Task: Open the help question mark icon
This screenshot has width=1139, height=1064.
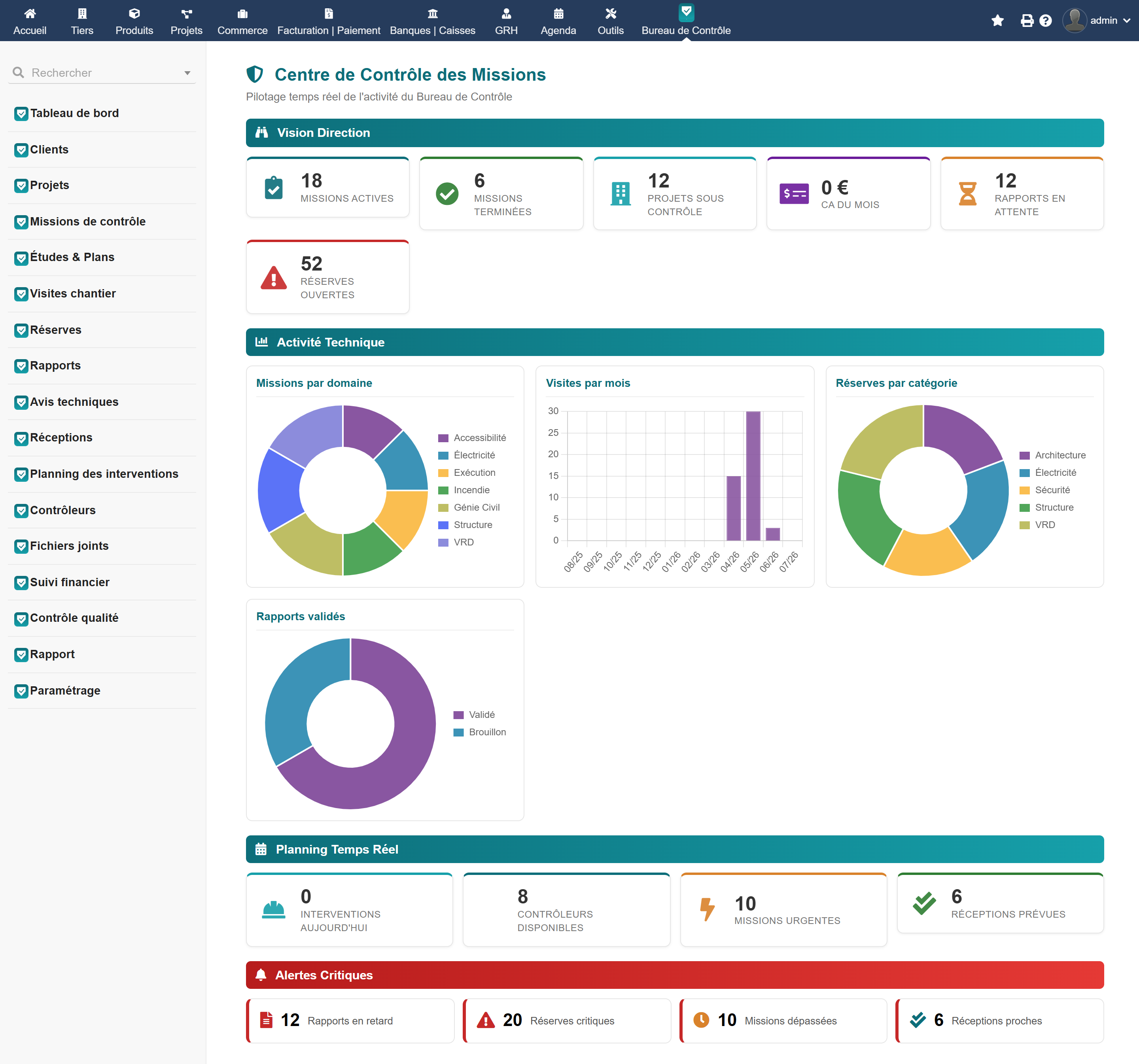Action: [x=1046, y=21]
